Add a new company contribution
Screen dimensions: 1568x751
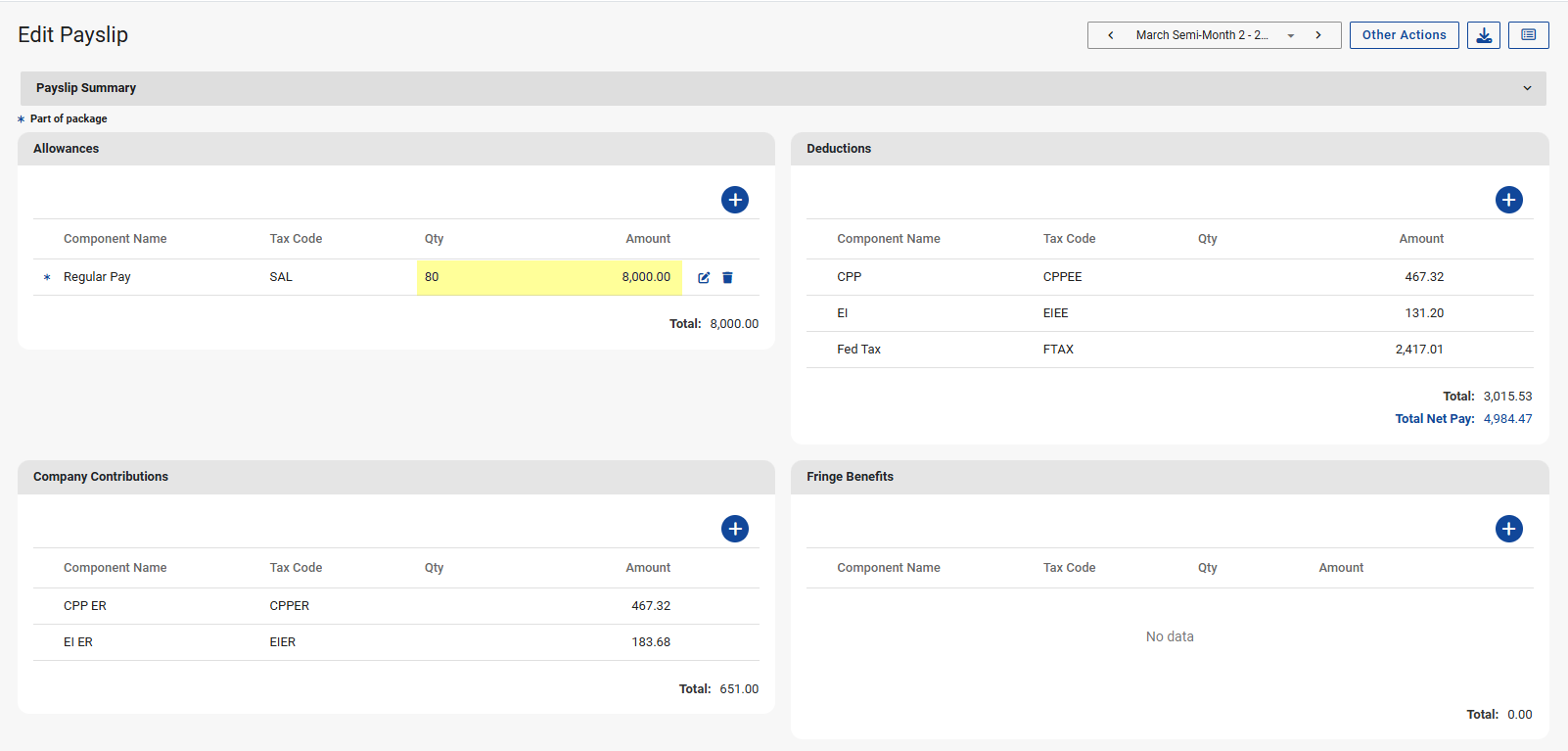tap(734, 529)
